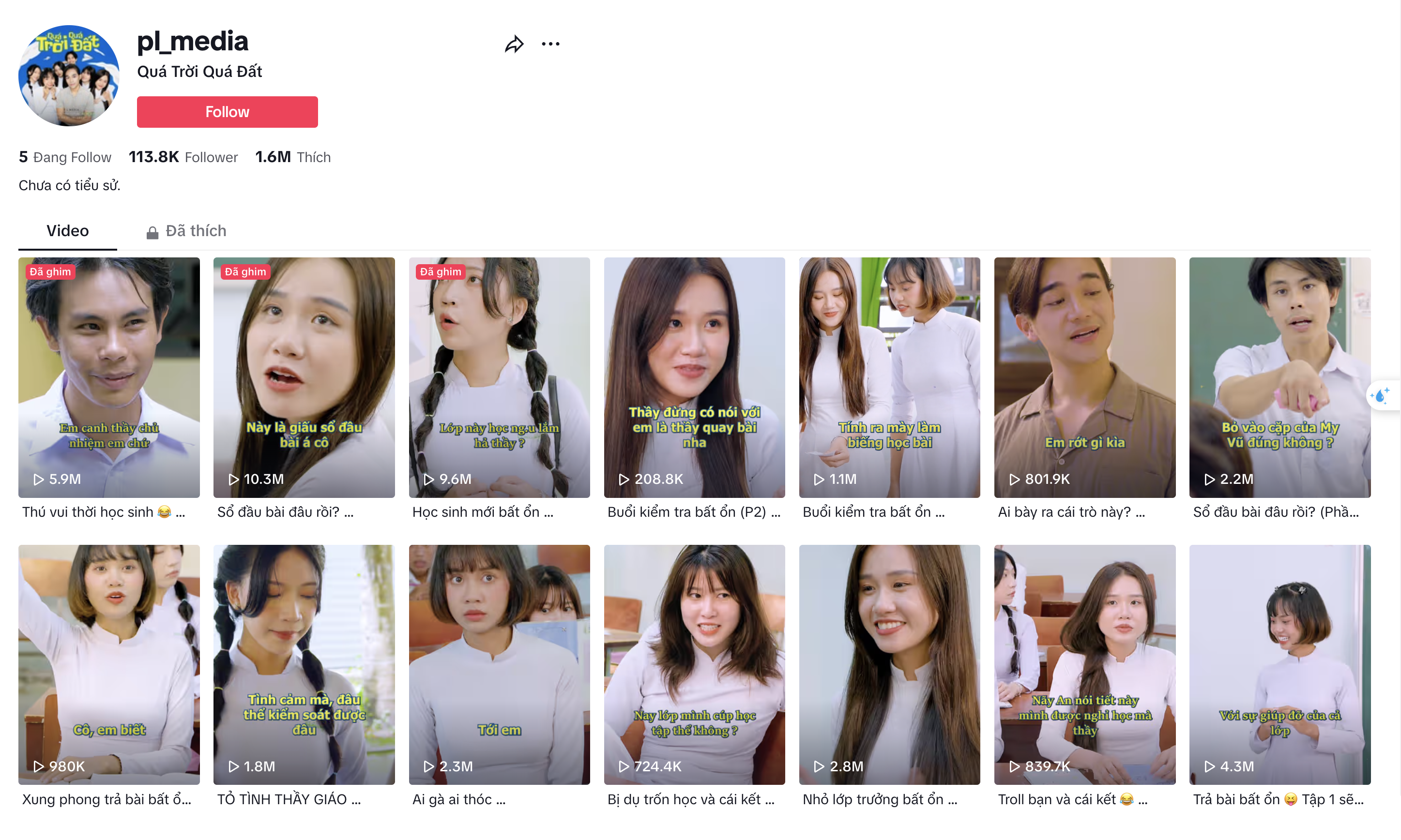Open the 5 Đang Follow list
Image resolution: width=1401 pixels, height=840 pixels.
pos(64,157)
